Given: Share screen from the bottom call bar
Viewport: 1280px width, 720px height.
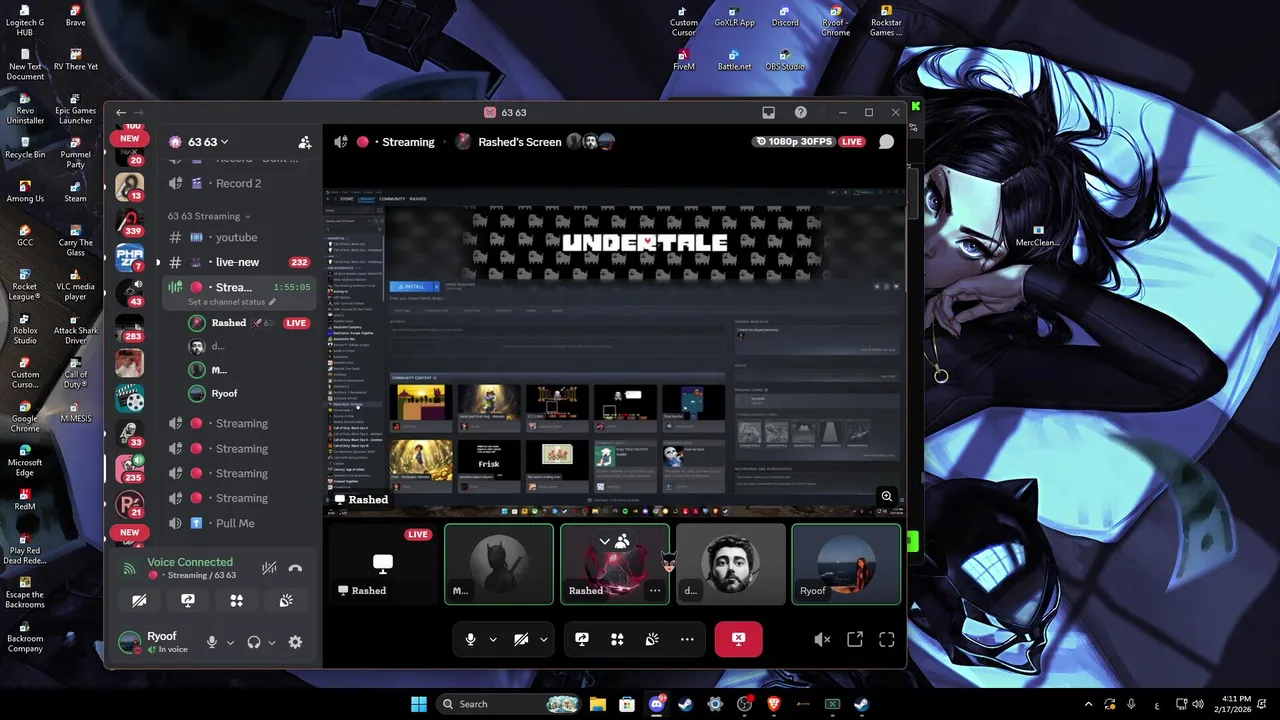Looking at the screenshot, I should coord(582,639).
